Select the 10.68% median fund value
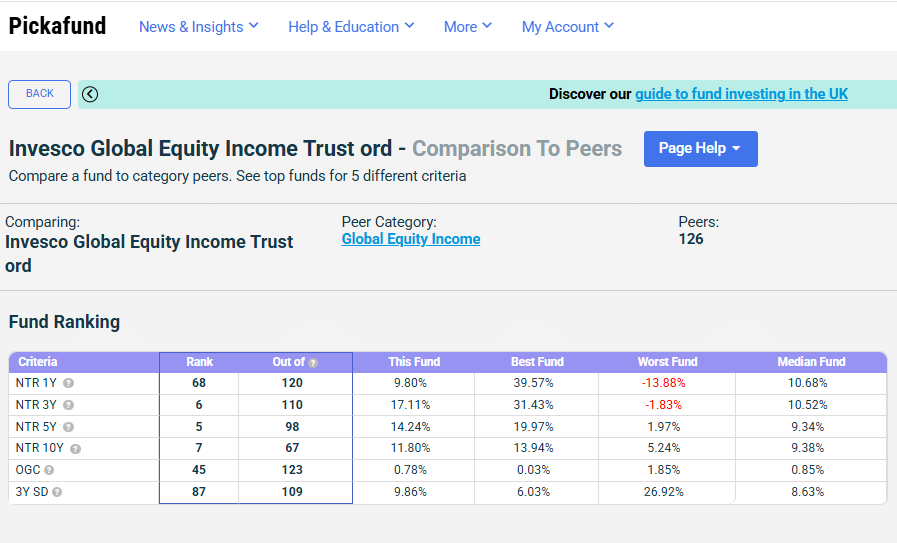The image size is (897, 543). [x=808, y=383]
